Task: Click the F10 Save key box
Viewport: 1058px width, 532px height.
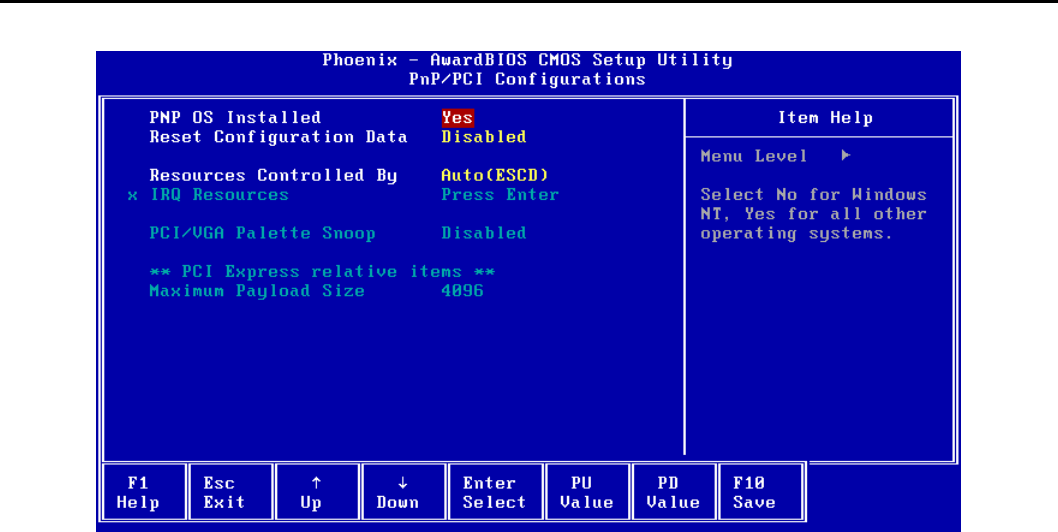Action: [x=760, y=492]
